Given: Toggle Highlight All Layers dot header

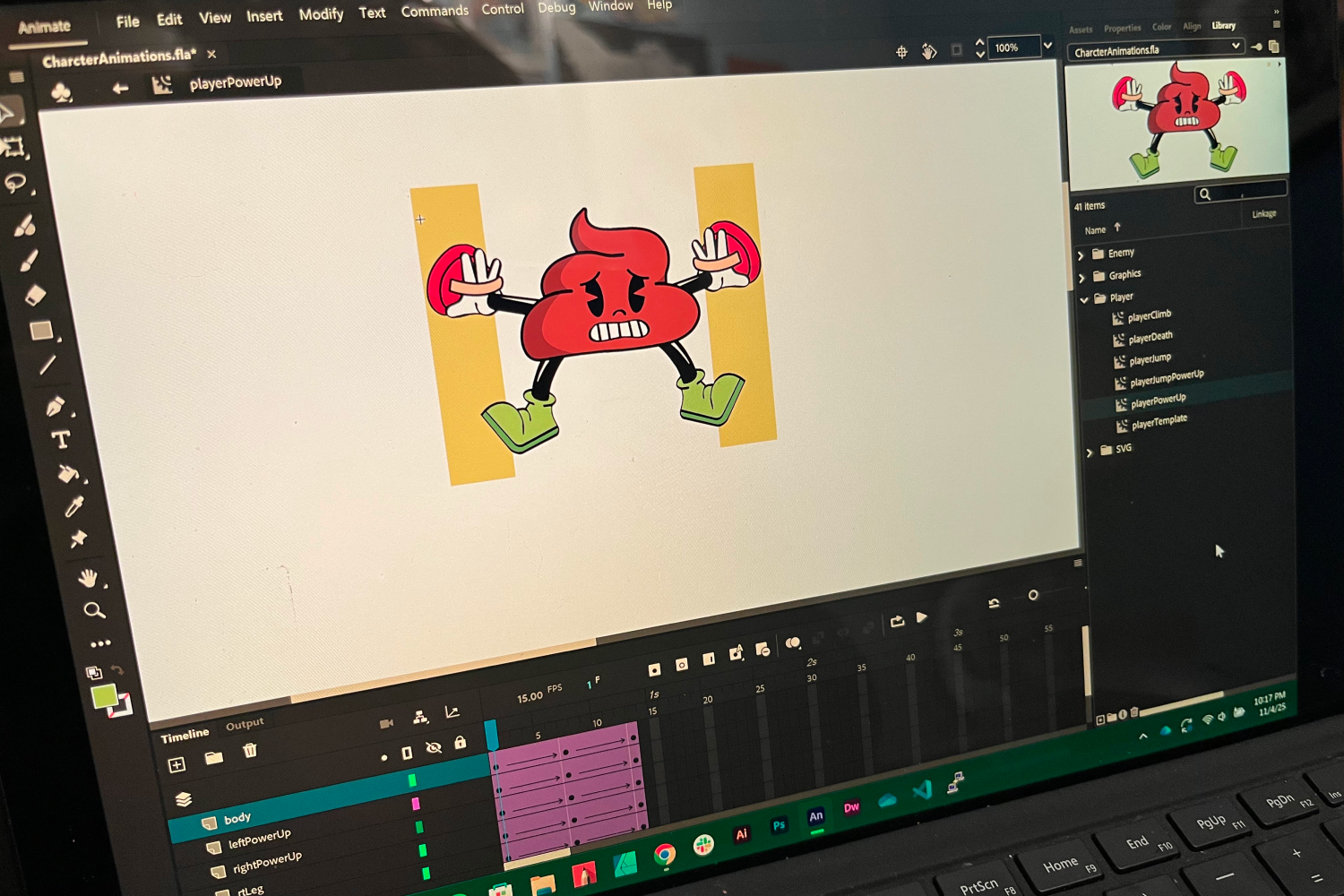Looking at the screenshot, I should 384,758.
